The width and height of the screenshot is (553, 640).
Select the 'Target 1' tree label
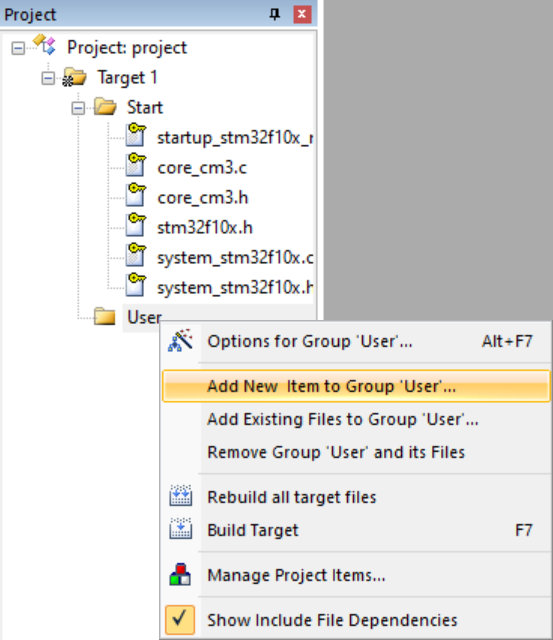click(127, 78)
